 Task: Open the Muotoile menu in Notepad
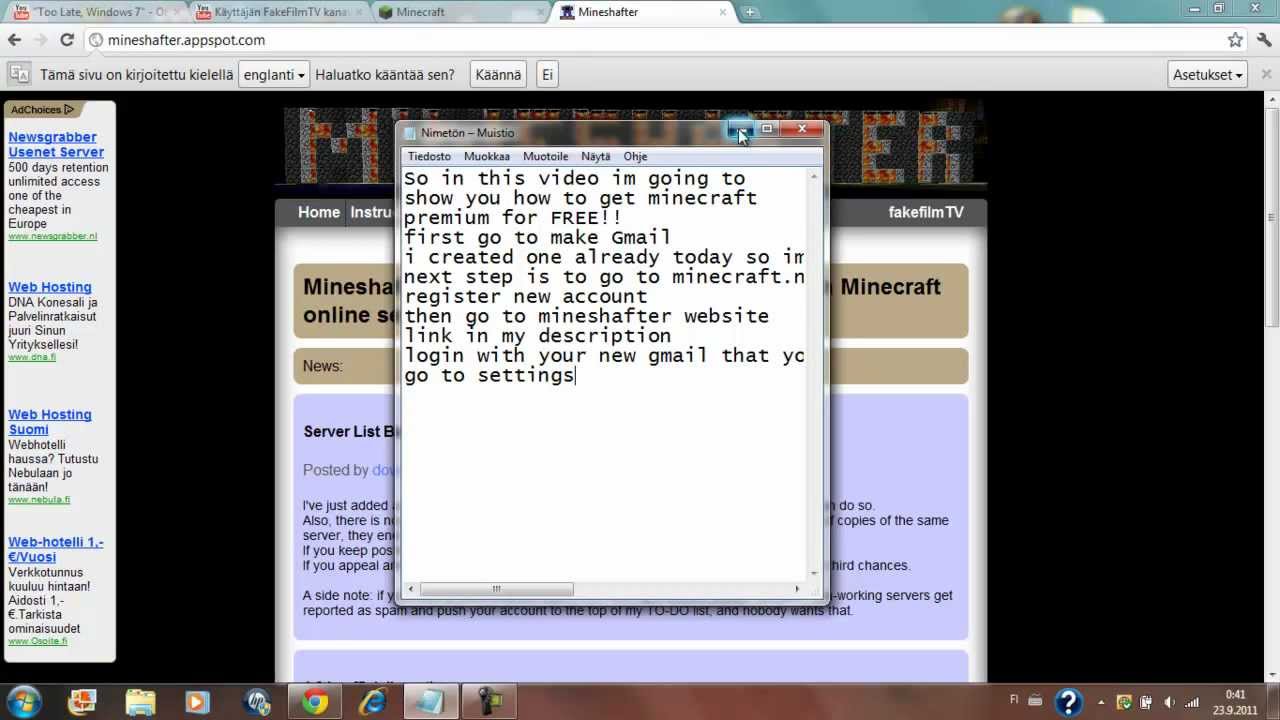pyautogui.click(x=546, y=156)
